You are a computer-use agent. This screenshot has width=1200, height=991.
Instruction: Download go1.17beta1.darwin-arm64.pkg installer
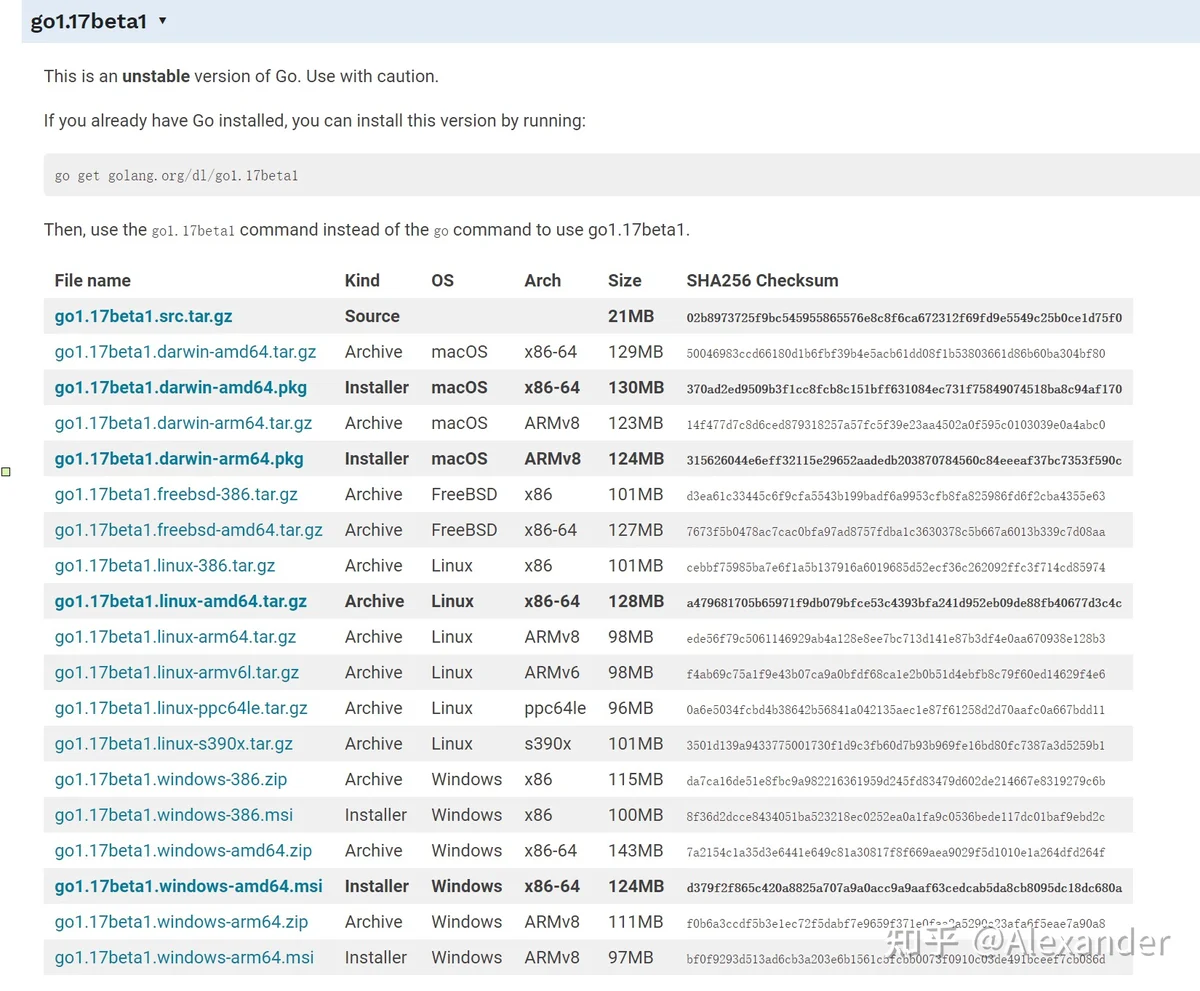coord(178,459)
